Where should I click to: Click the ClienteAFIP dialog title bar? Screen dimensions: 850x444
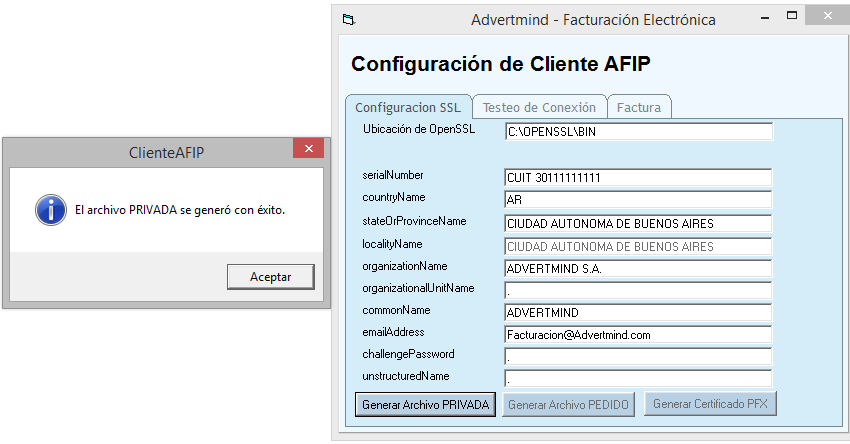166,152
